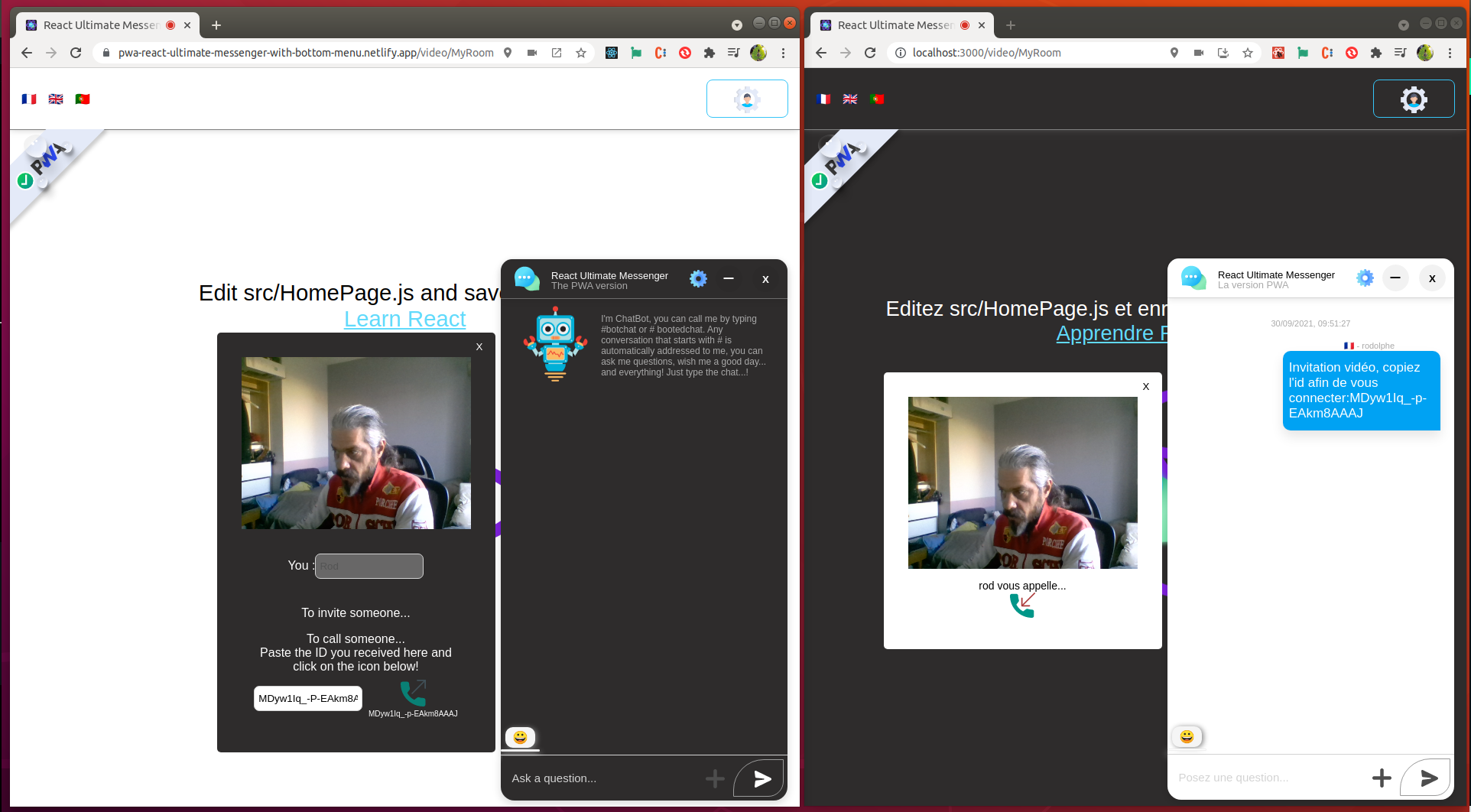Screen dimensions: 1471x812
Task: Answer the incoming call from rod
Action: point(1022,605)
